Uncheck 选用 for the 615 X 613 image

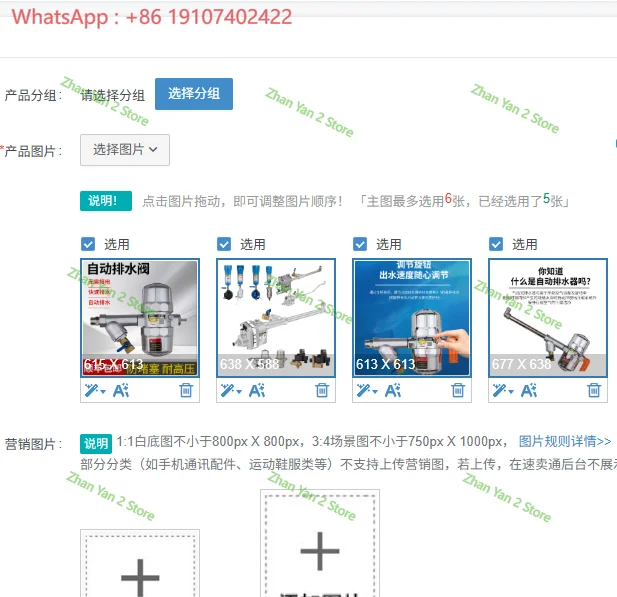tap(88, 244)
